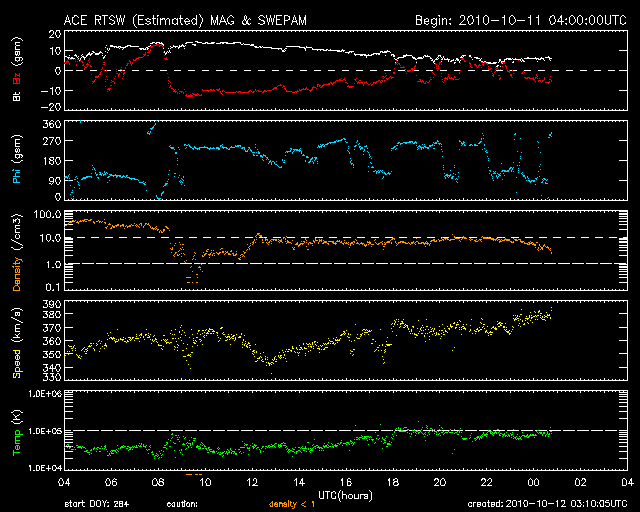Click the '18' hour tick label
Screen dimensions: 640x512
393,482
